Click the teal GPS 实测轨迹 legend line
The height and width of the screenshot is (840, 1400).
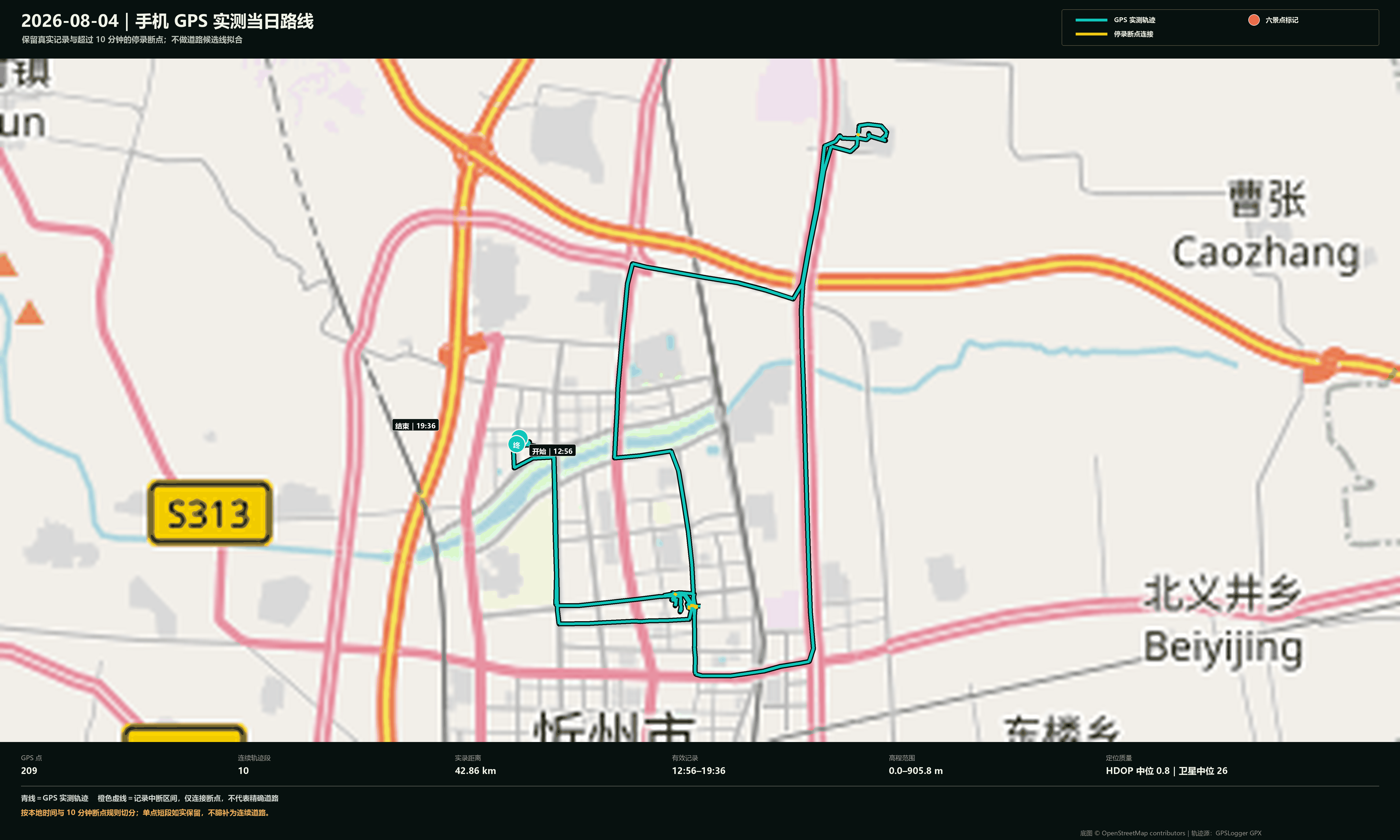1091,20
